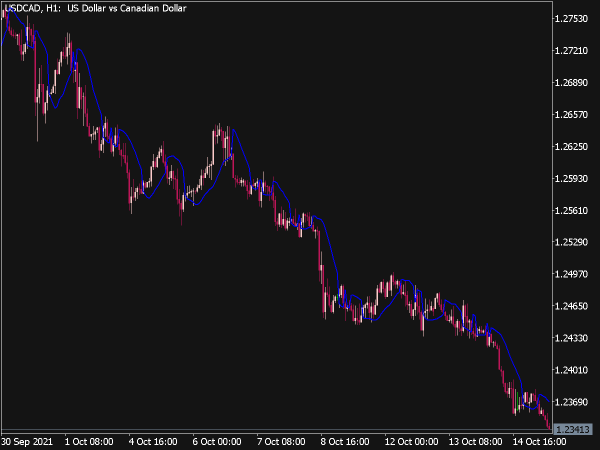Click the 30 Sep 2021 date label

point(27,442)
